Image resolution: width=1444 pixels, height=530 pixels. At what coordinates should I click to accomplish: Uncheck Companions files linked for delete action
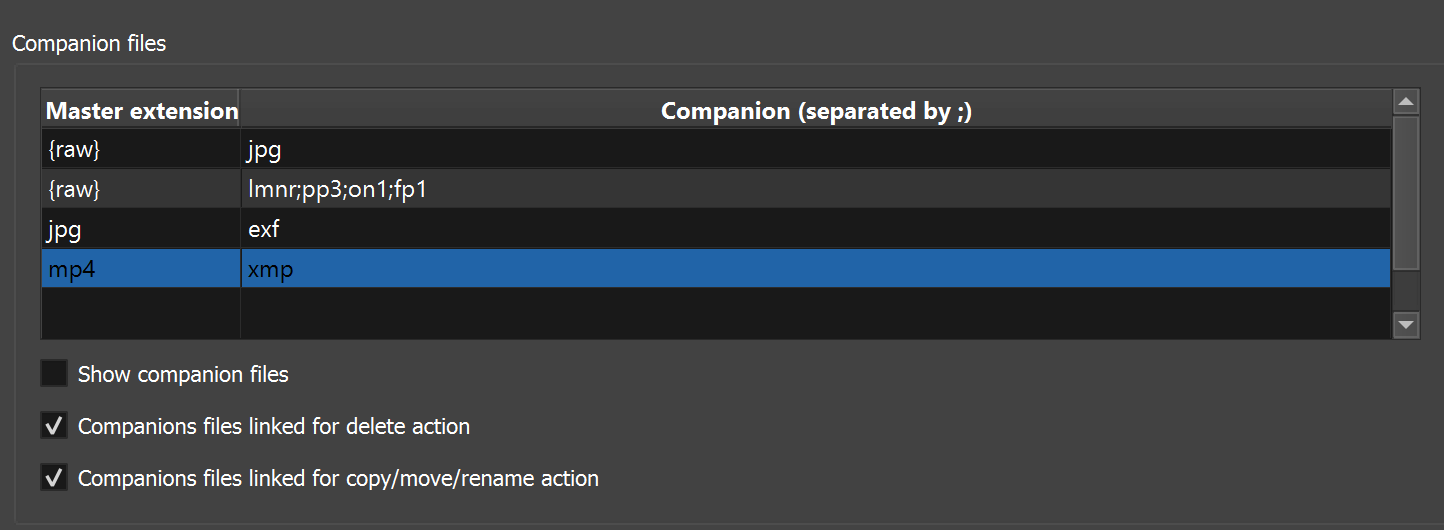53,426
